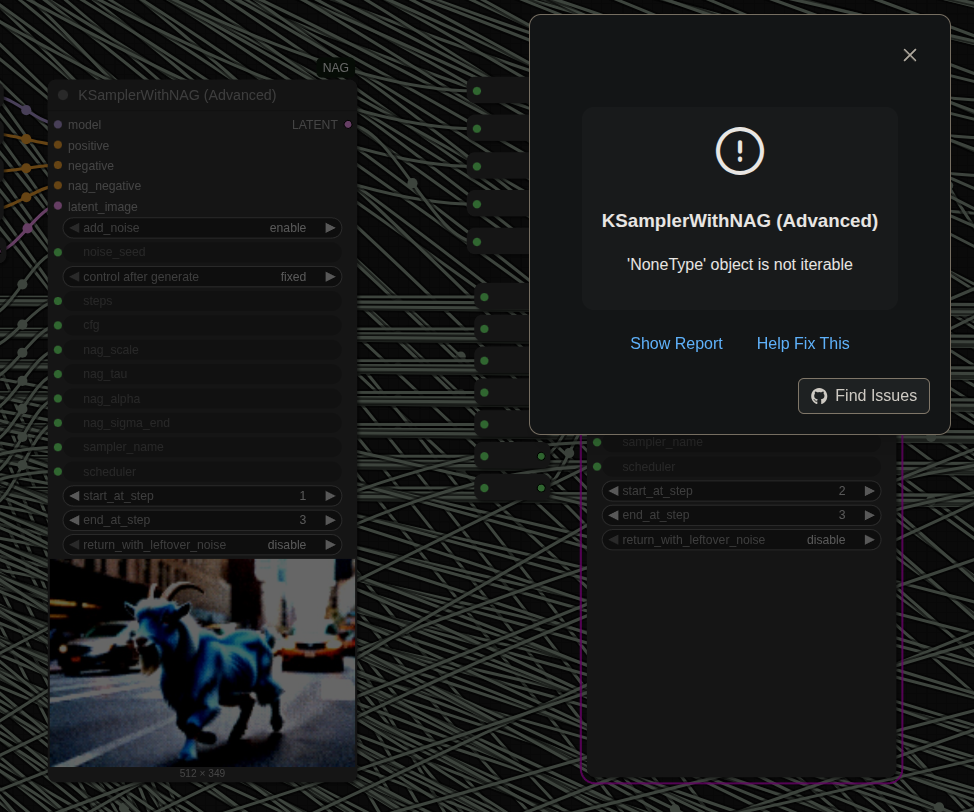Click the model input socket
This screenshot has width=974, height=812.
(x=58, y=125)
